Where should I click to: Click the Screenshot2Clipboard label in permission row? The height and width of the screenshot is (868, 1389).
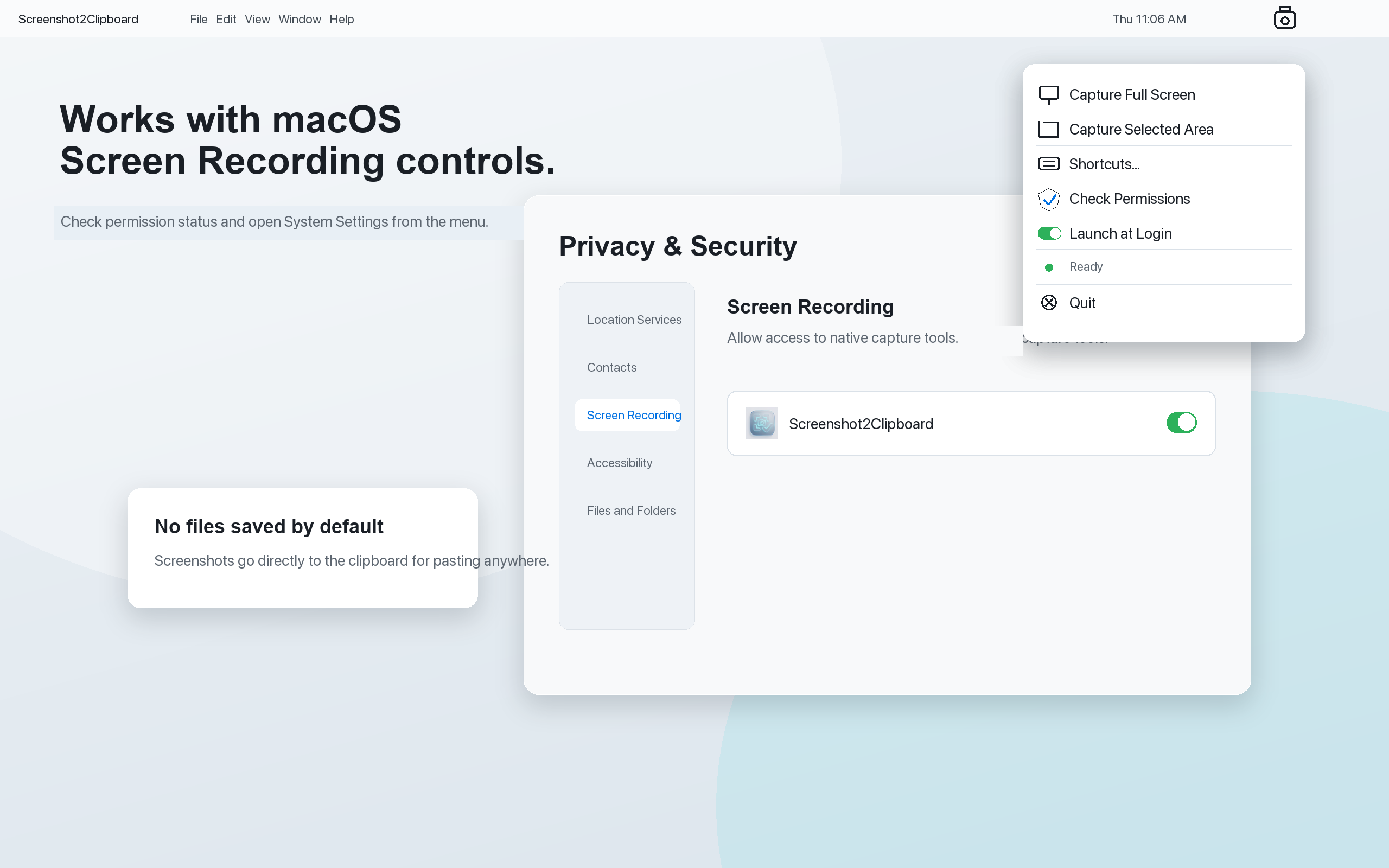coord(861,424)
